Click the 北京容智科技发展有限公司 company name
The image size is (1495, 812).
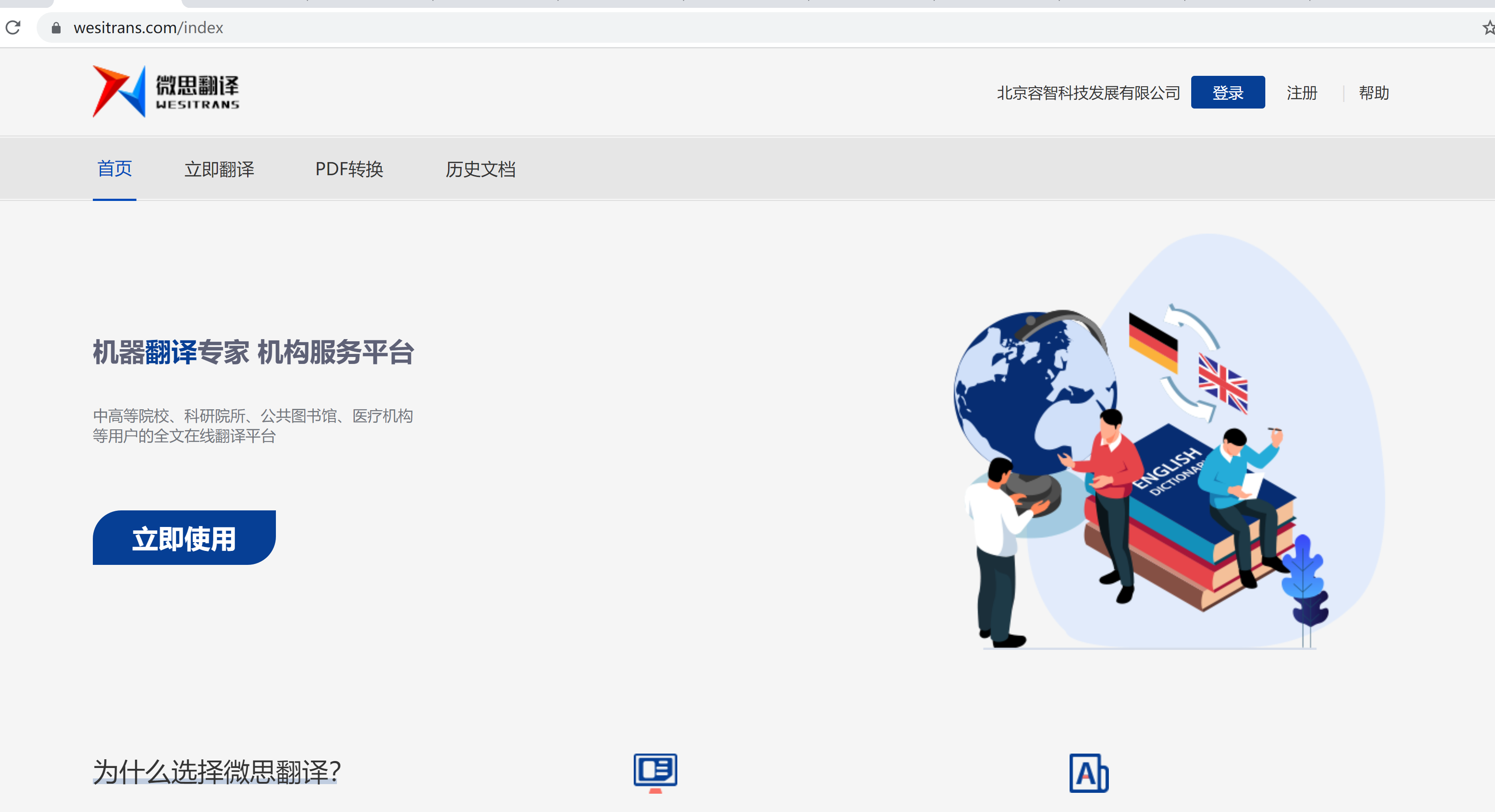point(1088,93)
